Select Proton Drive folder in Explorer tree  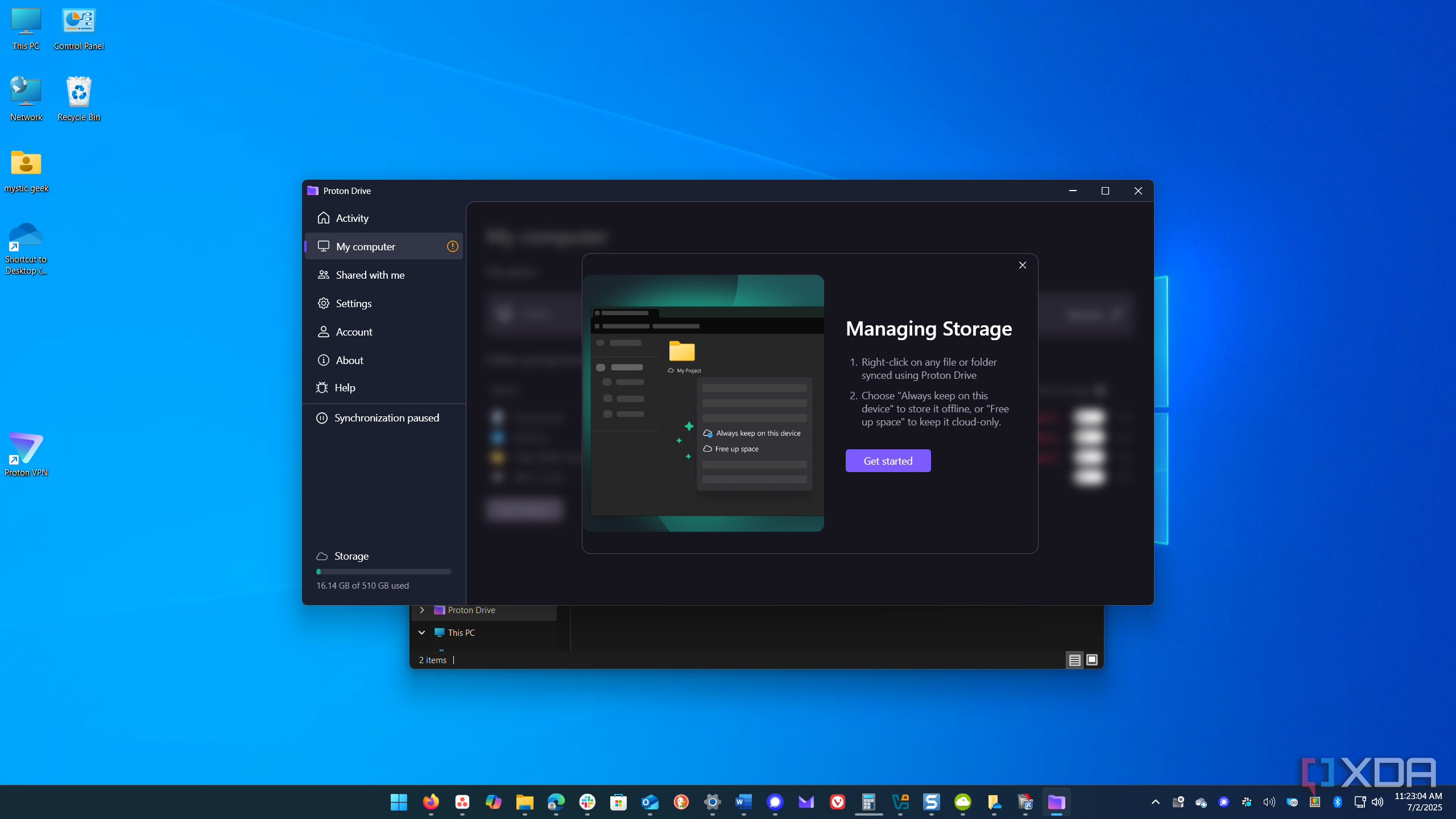(x=471, y=610)
